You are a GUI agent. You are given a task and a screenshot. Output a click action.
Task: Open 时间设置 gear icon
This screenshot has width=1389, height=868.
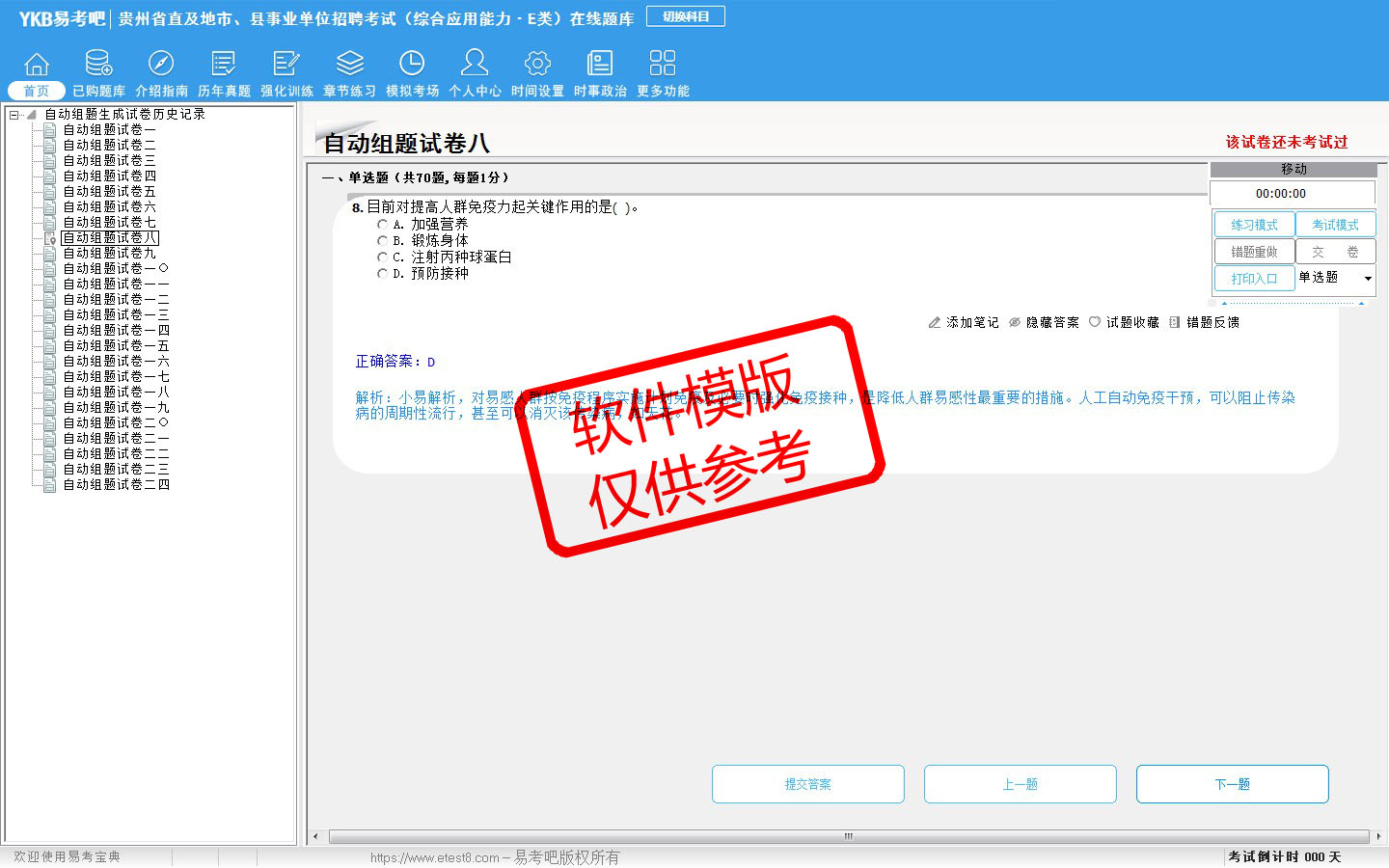(x=537, y=65)
